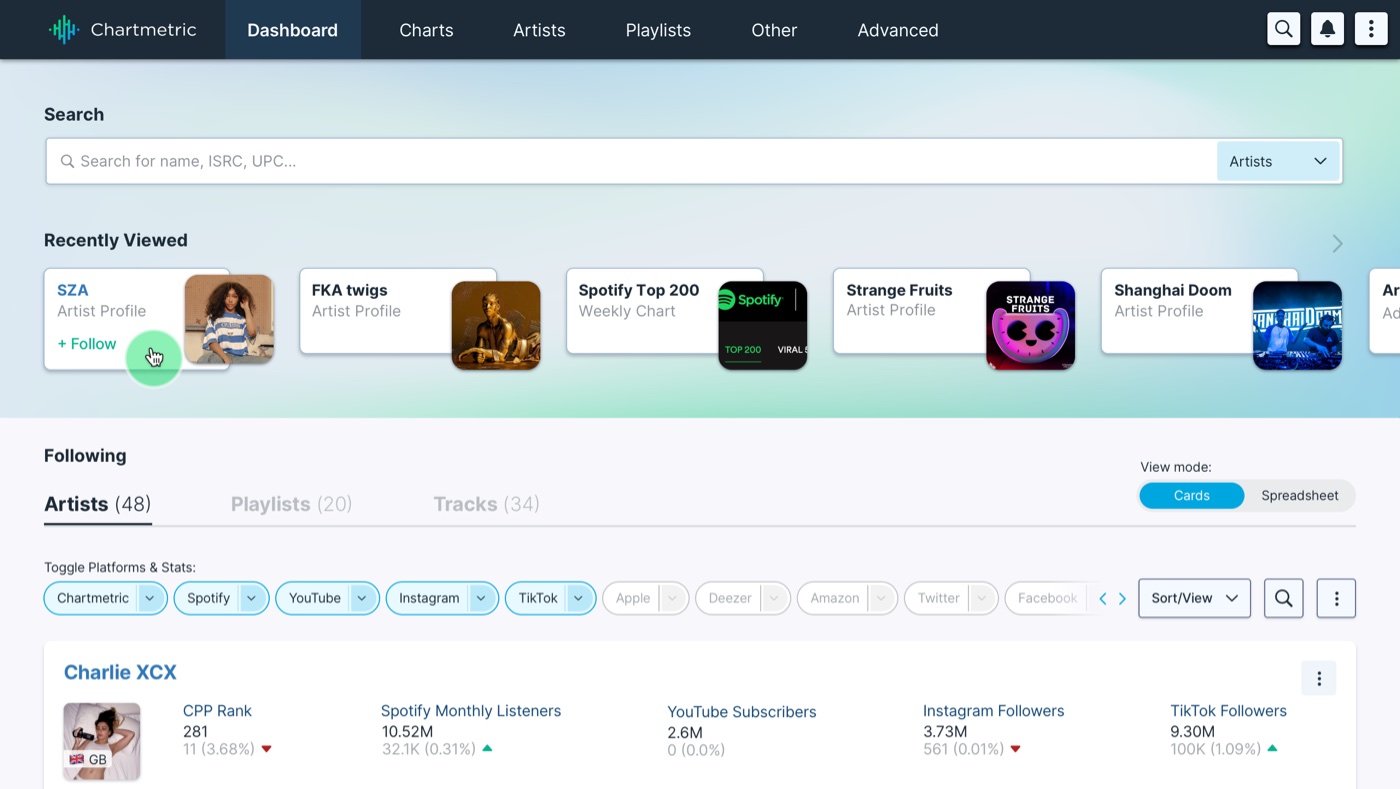Screen dimensions: 1400x789
Task: Expand the Spotify chip dropdown arrow
Action: pyautogui.click(x=252, y=598)
